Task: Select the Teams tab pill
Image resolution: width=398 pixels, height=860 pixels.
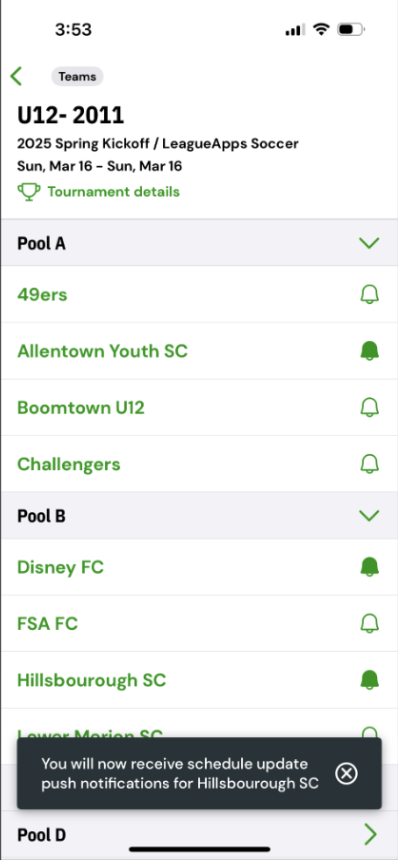Action: [77, 77]
